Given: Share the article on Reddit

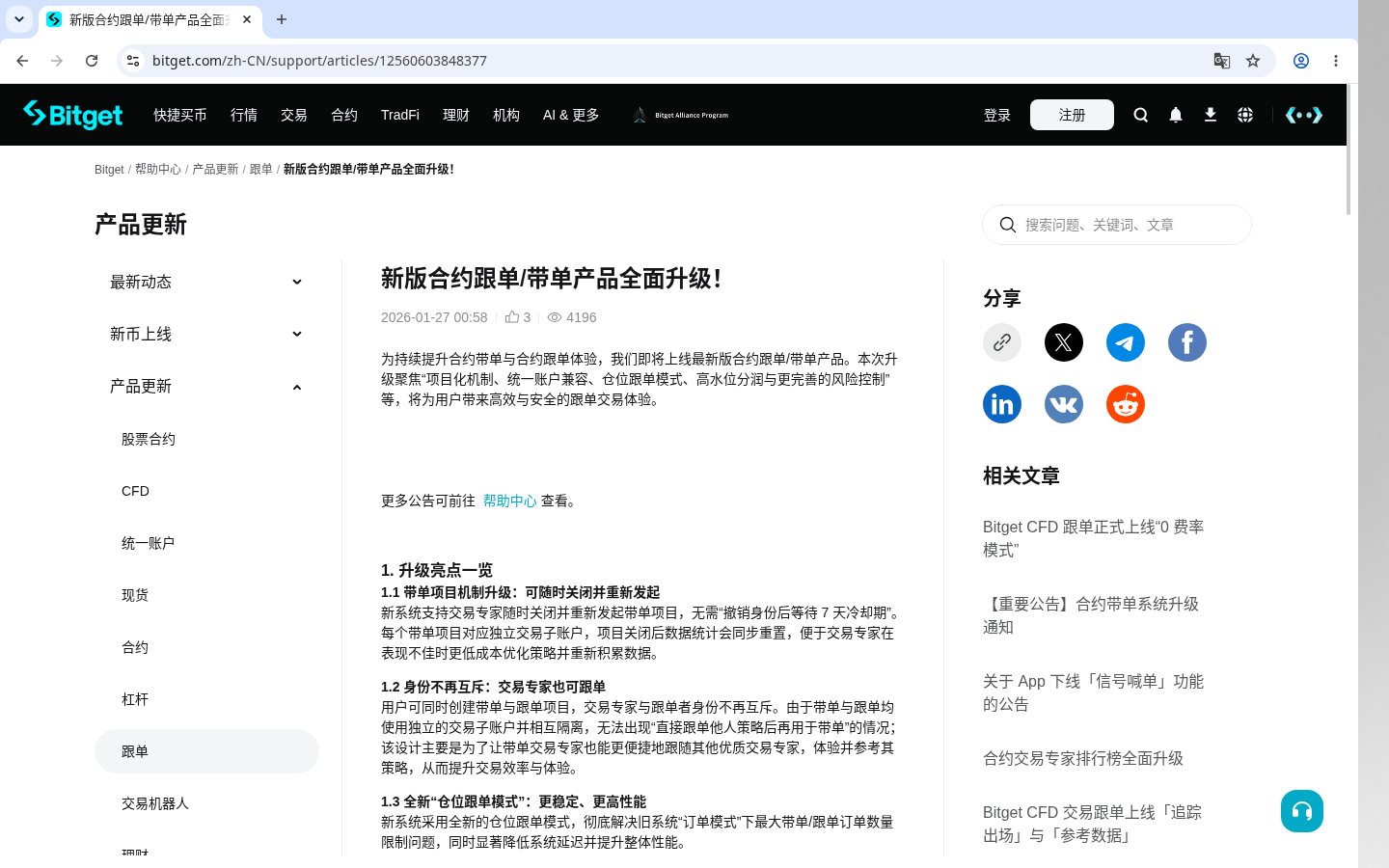Looking at the screenshot, I should coord(1126,404).
